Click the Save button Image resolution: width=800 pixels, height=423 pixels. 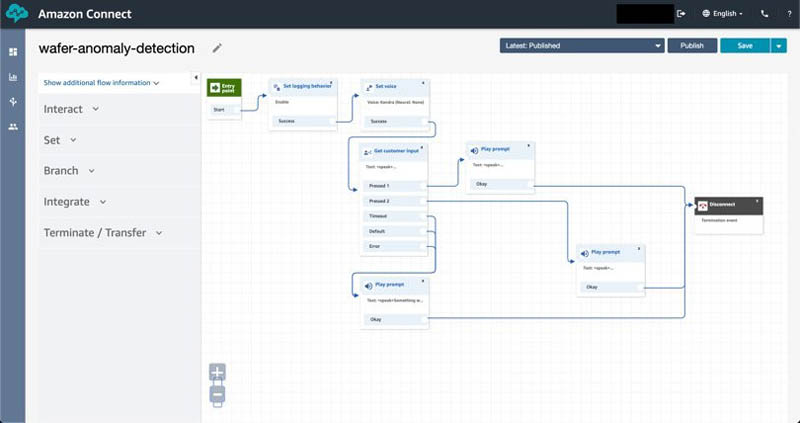click(745, 45)
